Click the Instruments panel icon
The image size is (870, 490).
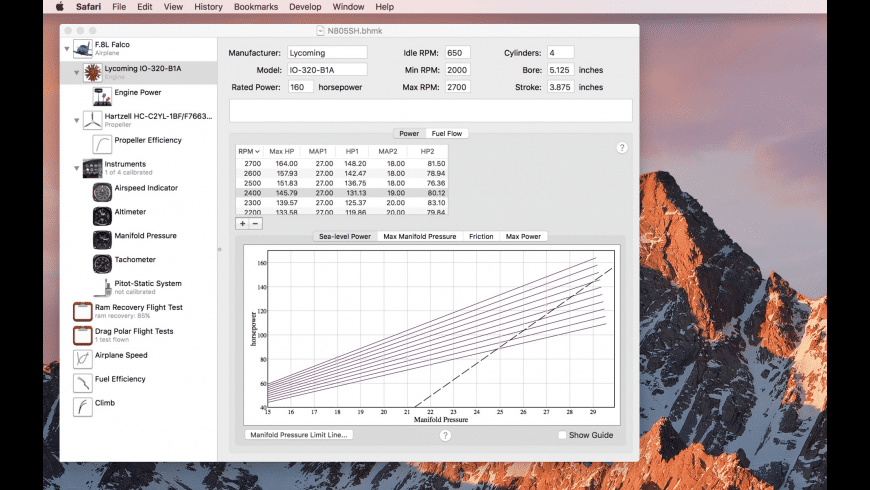[x=92, y=168]
